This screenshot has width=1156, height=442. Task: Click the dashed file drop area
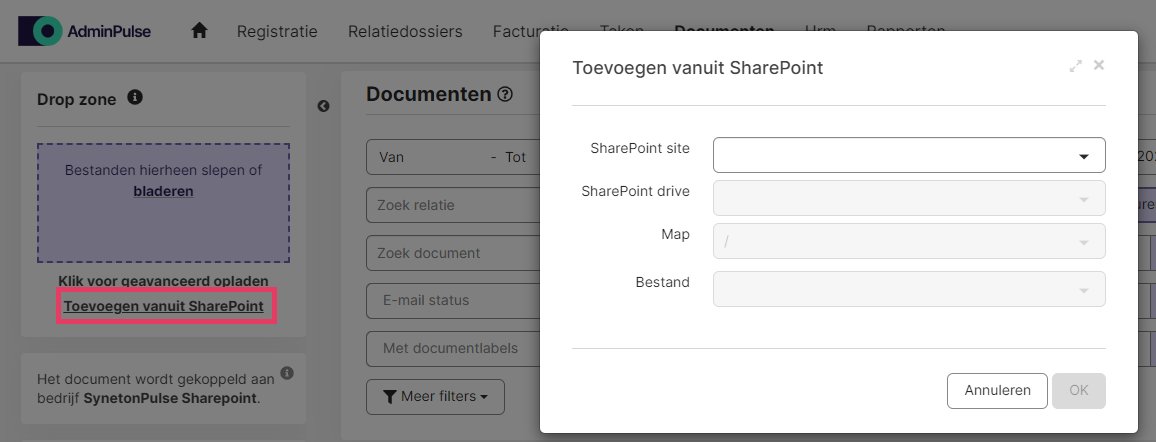coord(164,203)
